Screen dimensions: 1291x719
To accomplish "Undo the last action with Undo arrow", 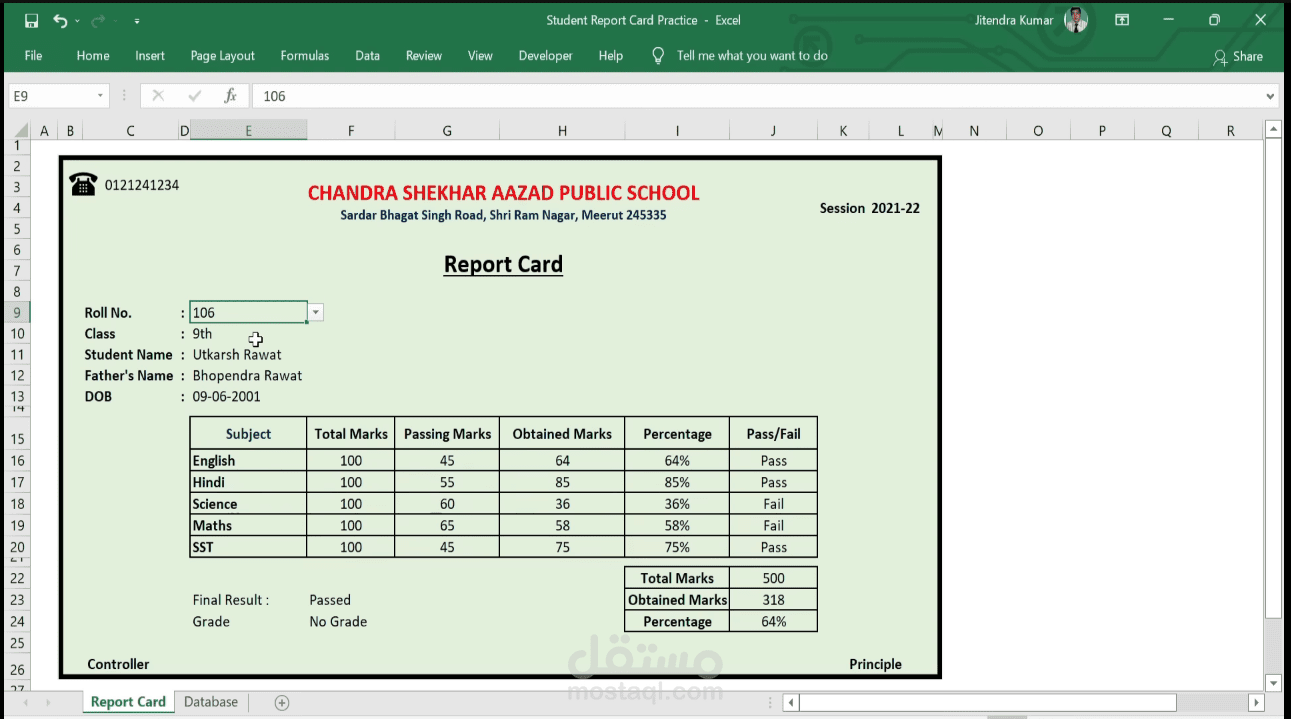I will (60, 20).
